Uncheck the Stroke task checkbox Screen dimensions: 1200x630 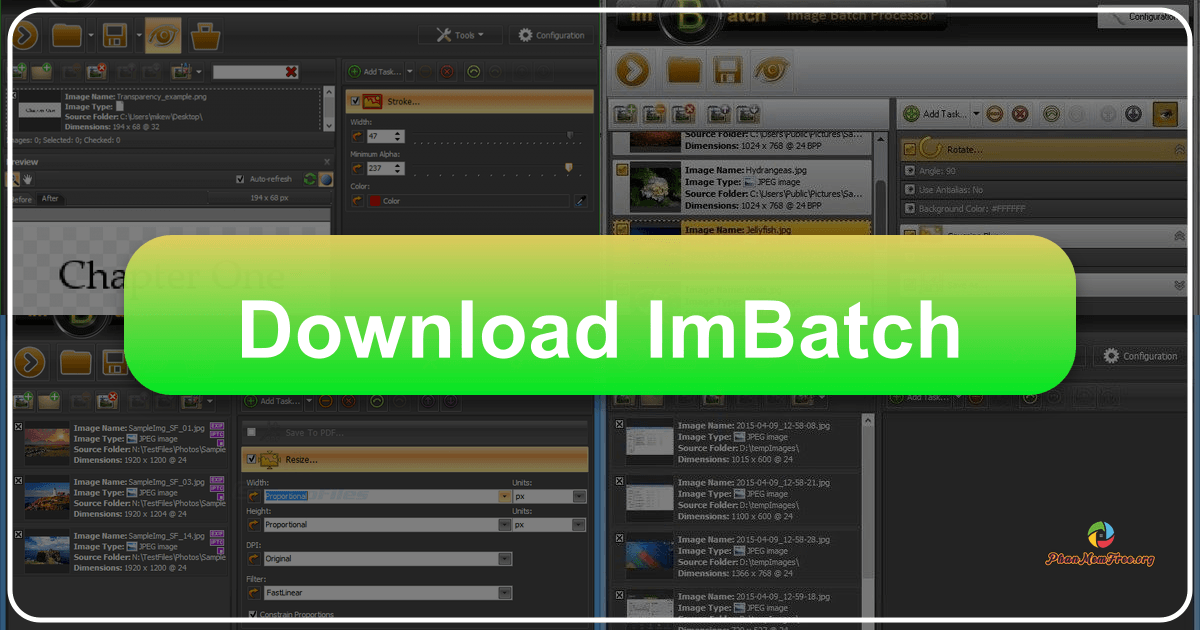click(x=355, y=101)
